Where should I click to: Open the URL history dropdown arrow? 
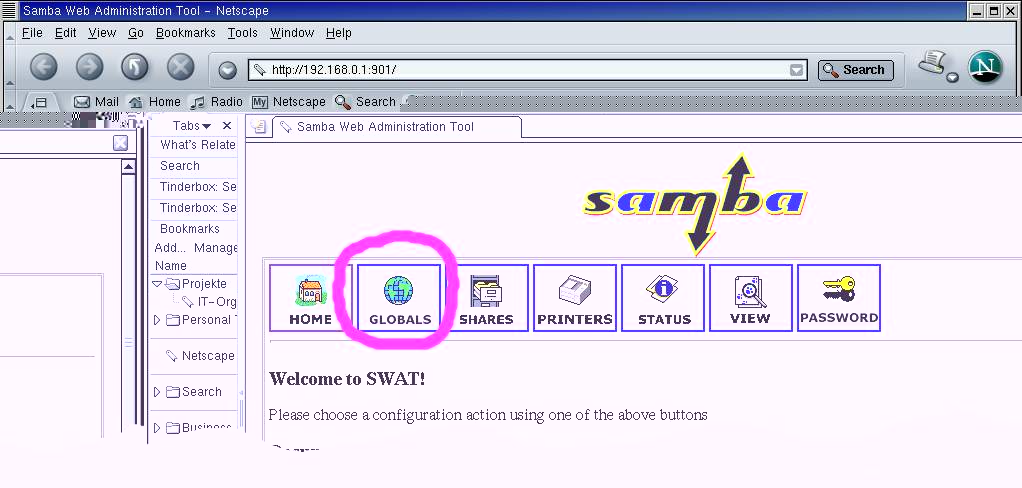(796, 70)
